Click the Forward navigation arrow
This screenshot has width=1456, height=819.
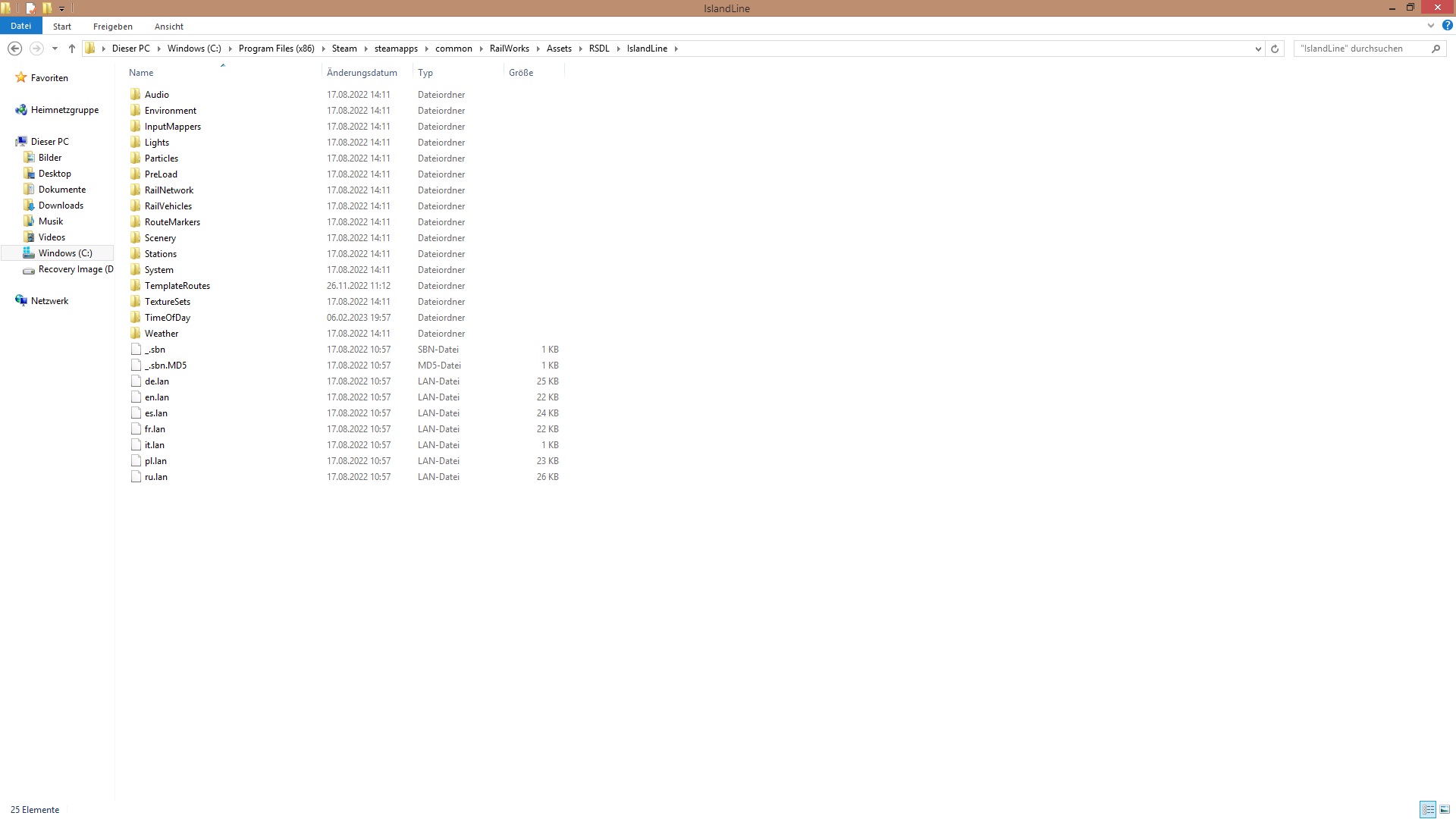[36, 49]
